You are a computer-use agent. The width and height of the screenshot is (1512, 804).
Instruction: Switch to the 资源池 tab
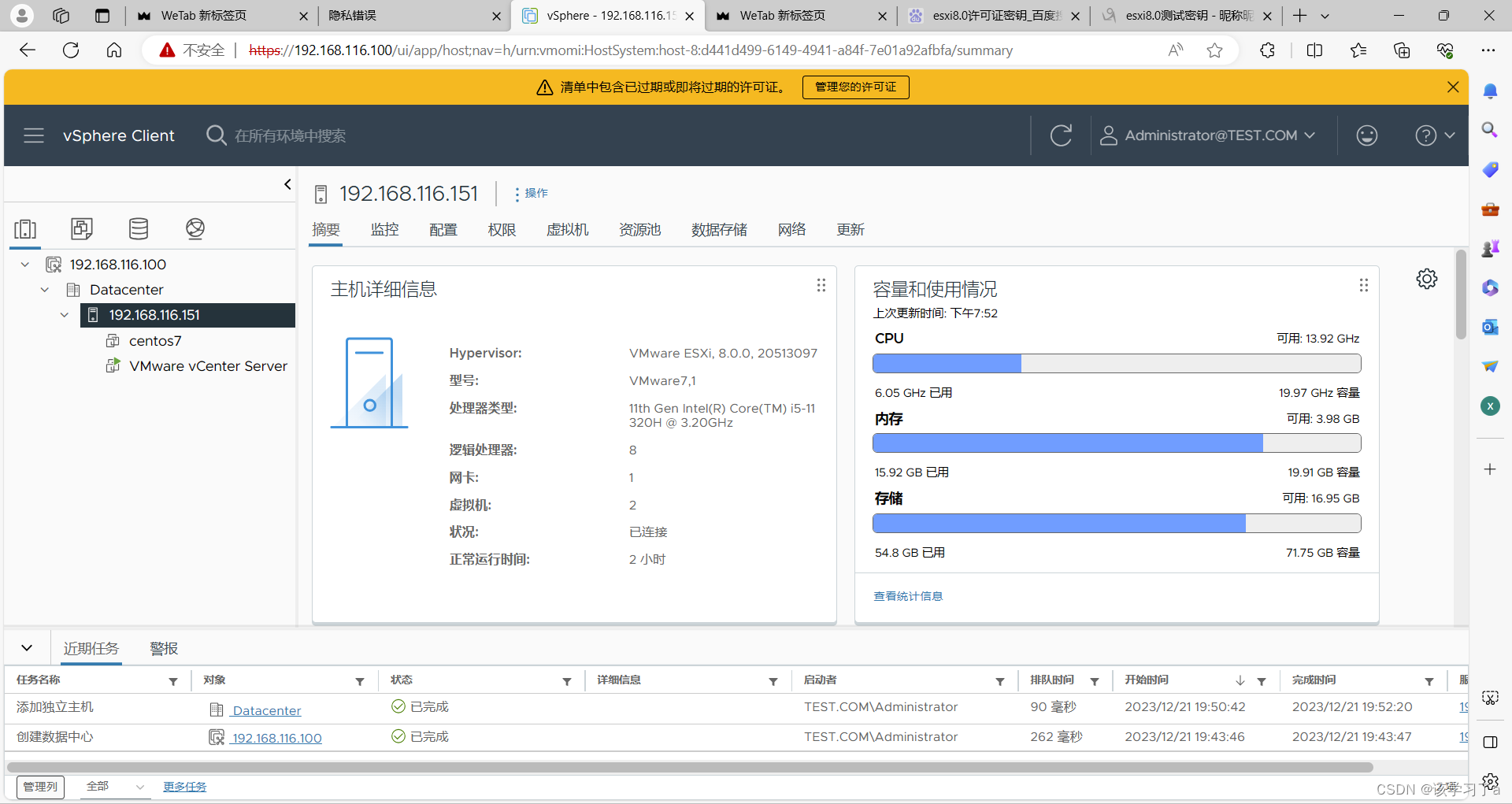click(x=640, y=230)
